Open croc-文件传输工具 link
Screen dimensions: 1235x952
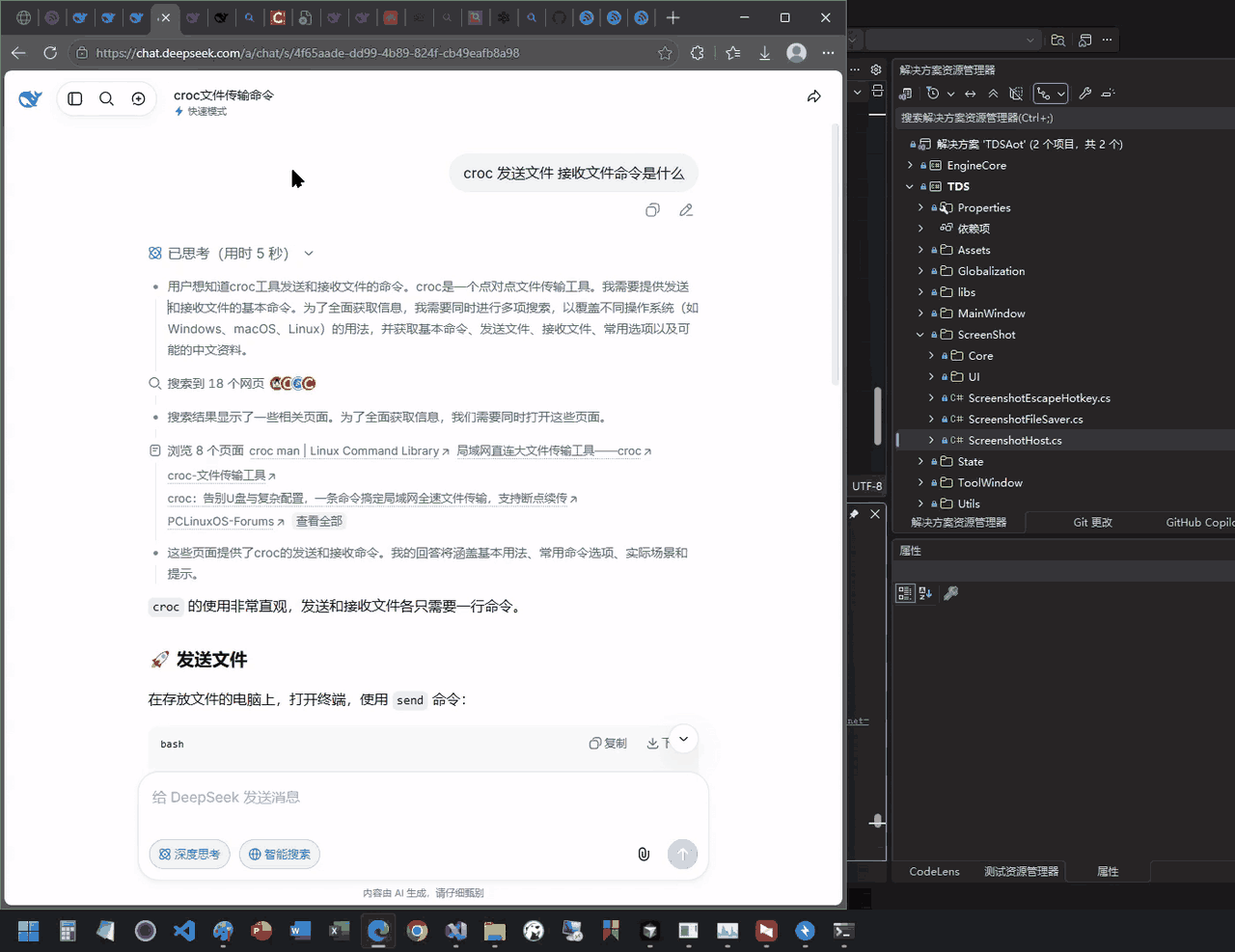click(222, 476)
